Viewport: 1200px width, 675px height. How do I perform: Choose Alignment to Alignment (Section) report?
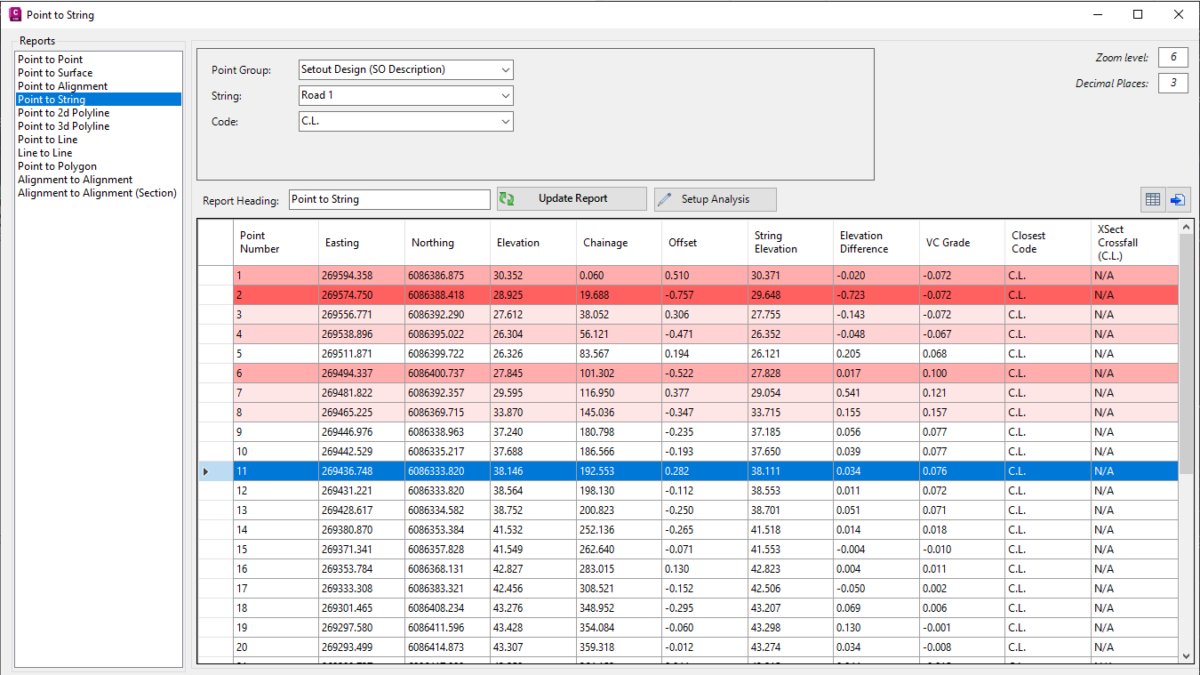tap(97, 193)
